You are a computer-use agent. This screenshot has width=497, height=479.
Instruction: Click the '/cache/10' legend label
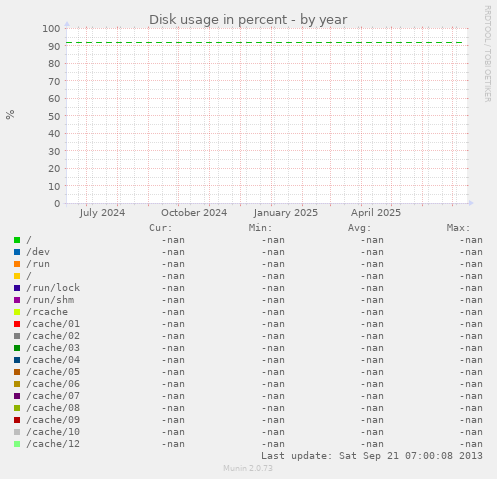(53, 432)
